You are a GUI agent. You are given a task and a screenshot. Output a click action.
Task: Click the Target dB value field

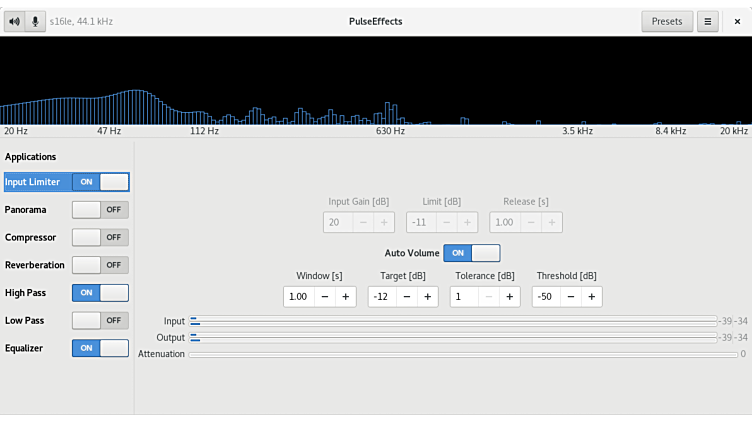point(382,297)
